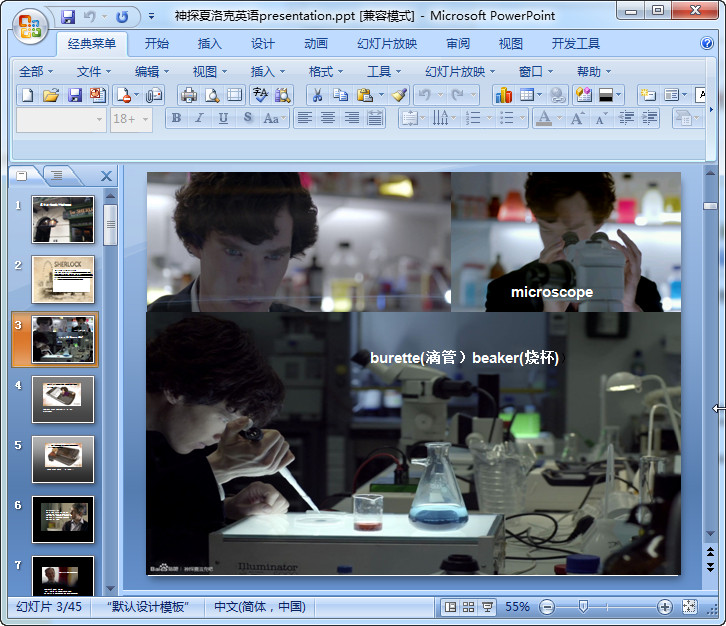Screen dimensions: 726x626
Task: Zoom in with the plus button
Action: pyautogui.click(x=664, y=607)
